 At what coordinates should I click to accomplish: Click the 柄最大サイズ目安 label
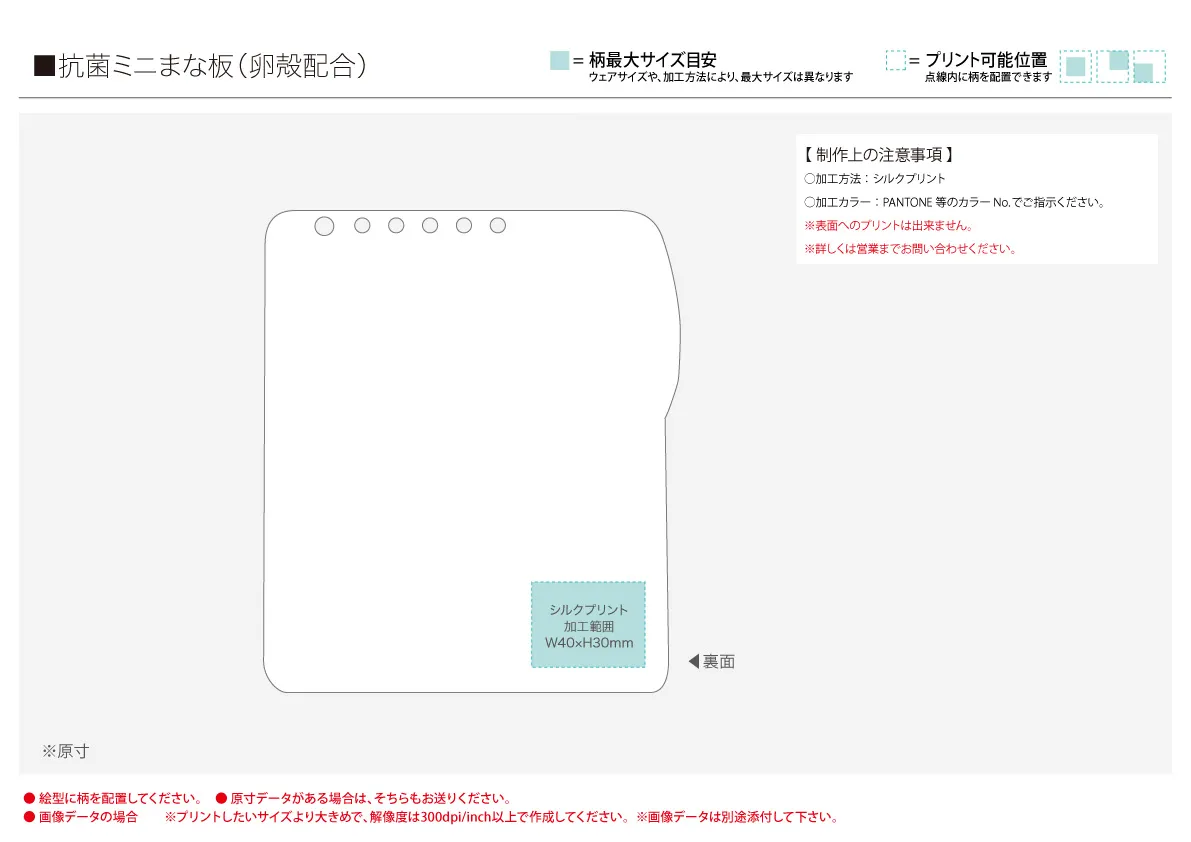point(652,60)
